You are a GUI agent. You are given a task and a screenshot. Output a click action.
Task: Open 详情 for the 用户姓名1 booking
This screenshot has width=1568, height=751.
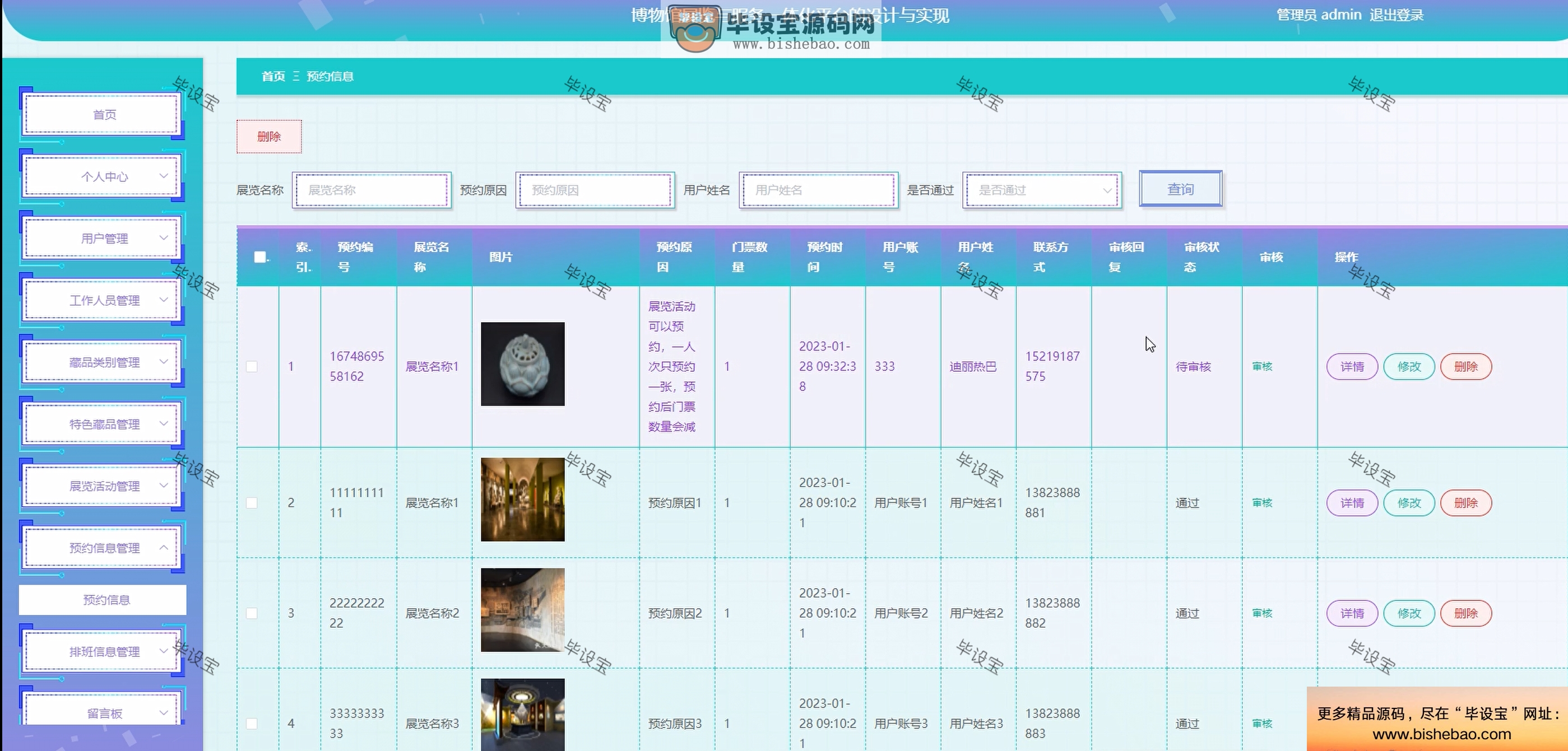pos(1352,503)
